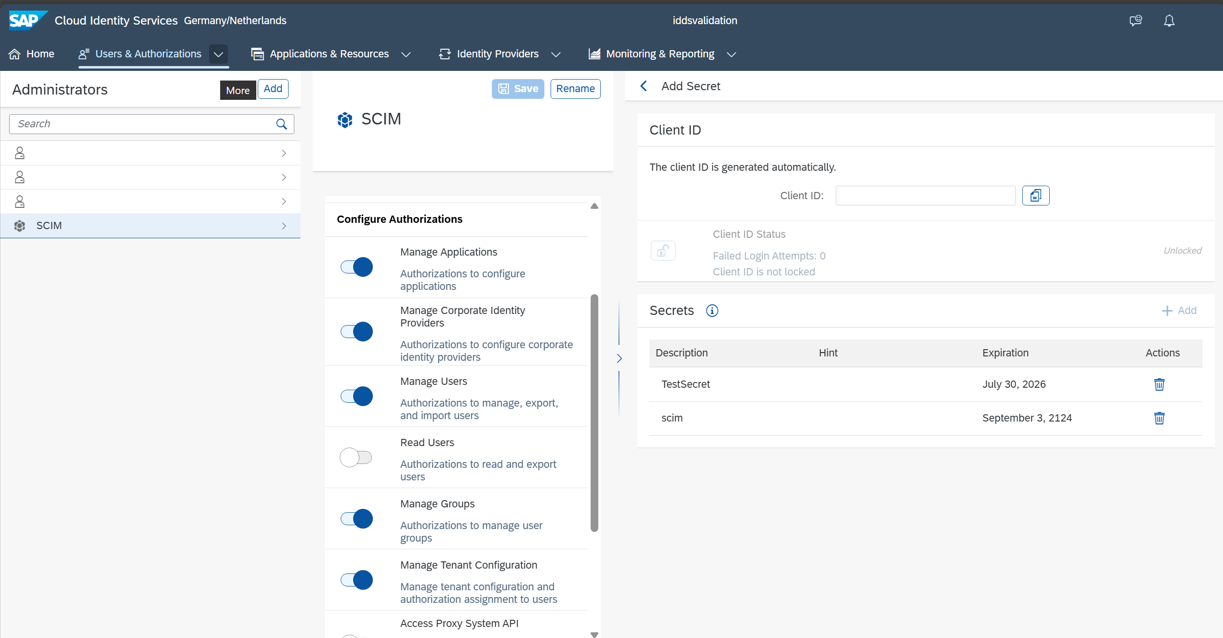Delete the TestSecret secret
The width and height of the screenshot is (1223, 638).
pyautogui.click(x=1159, y=384)
